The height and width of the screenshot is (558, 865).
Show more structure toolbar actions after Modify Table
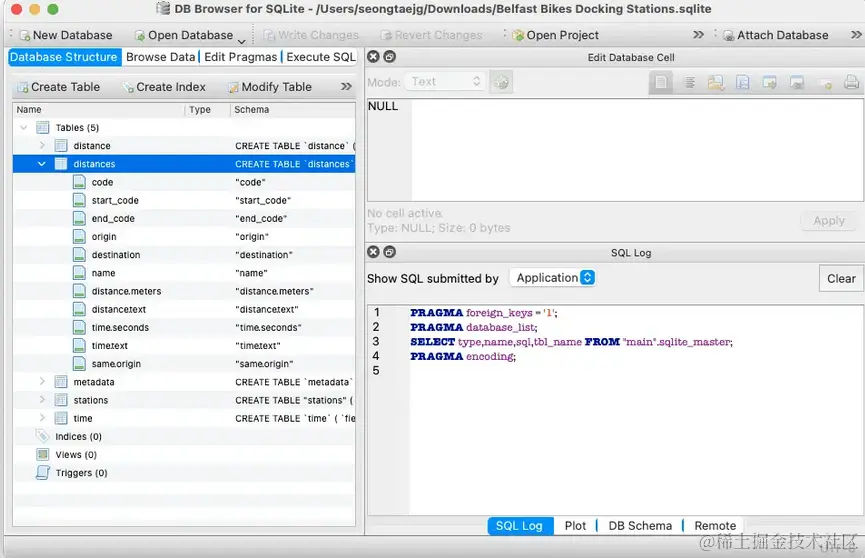coord(346,87)
